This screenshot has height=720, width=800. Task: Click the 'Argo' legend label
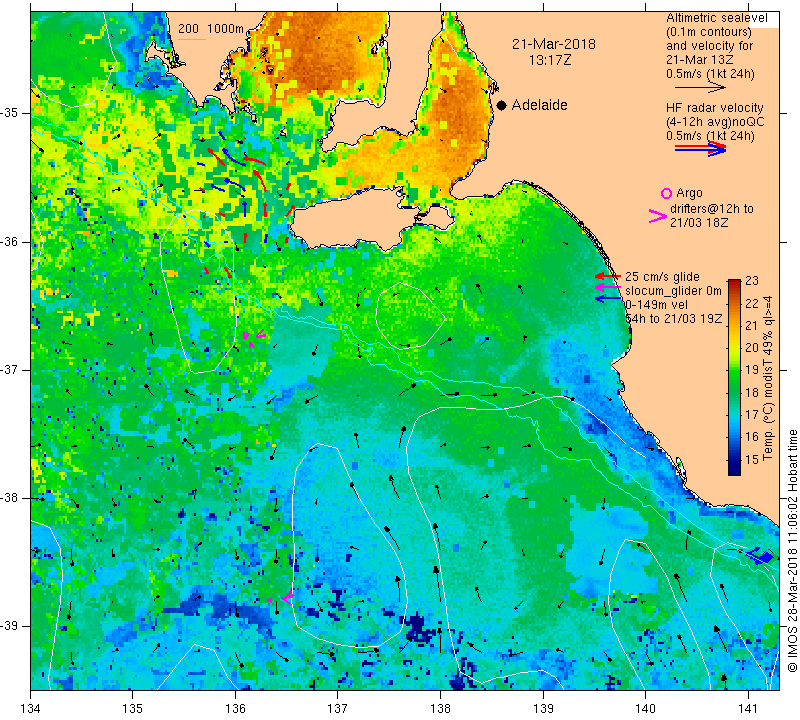coord(689,193)
